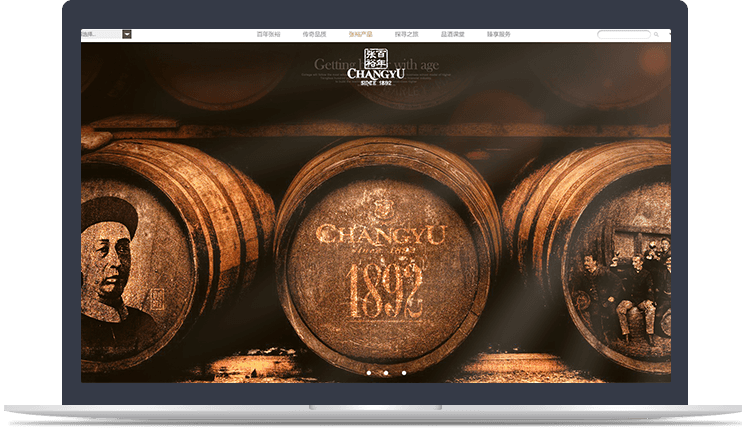This screenshot has width=742, height=429.
Task: Click the Changyu logo at top center
Action: point(373,64)
